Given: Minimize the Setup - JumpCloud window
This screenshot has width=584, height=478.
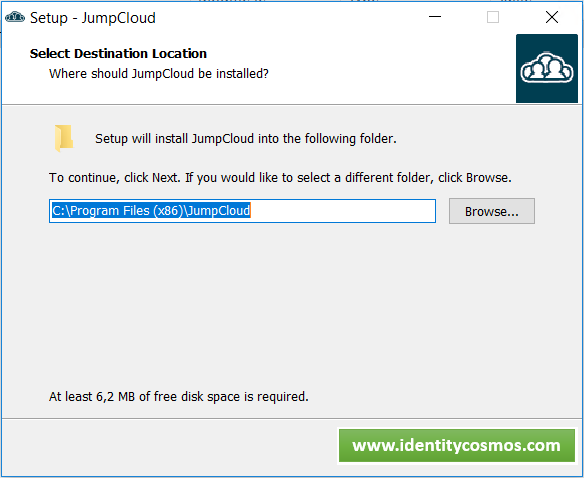Looking at the screenshot, I should [435, 17].
